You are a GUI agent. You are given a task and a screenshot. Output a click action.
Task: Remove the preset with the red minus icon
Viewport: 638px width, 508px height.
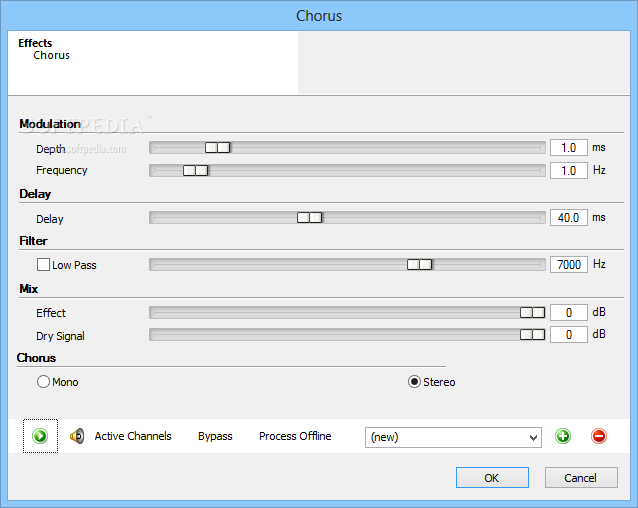[x=599, y=436]
